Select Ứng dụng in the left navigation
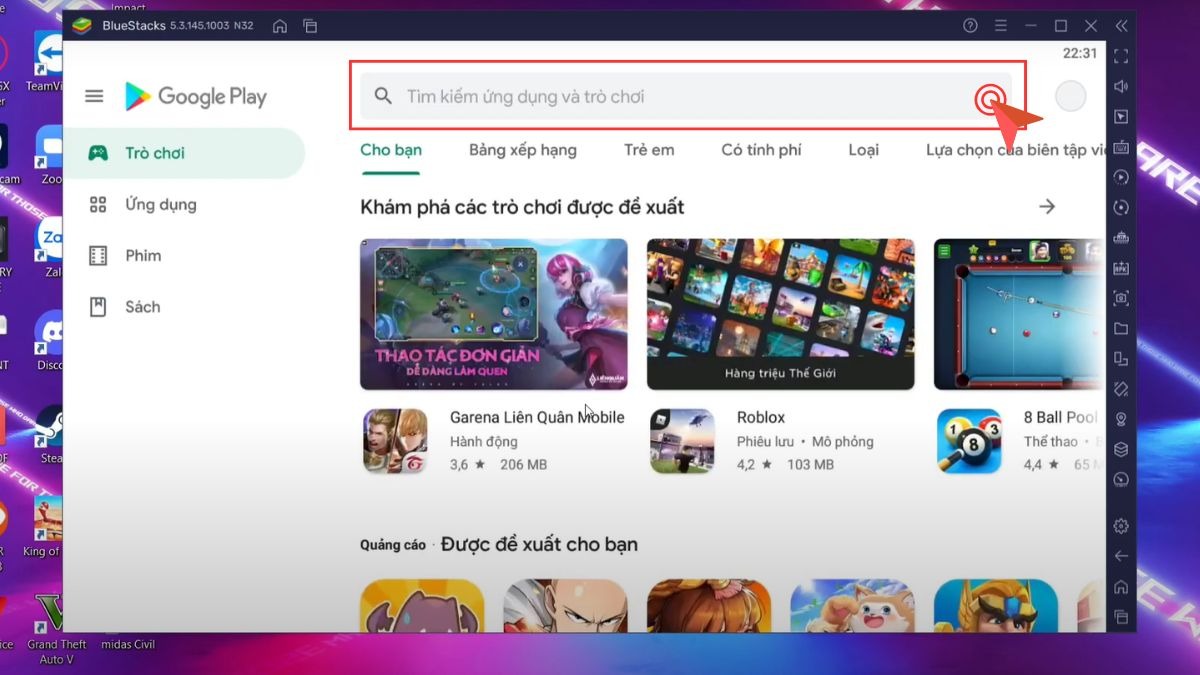 [x=184, y=204]
